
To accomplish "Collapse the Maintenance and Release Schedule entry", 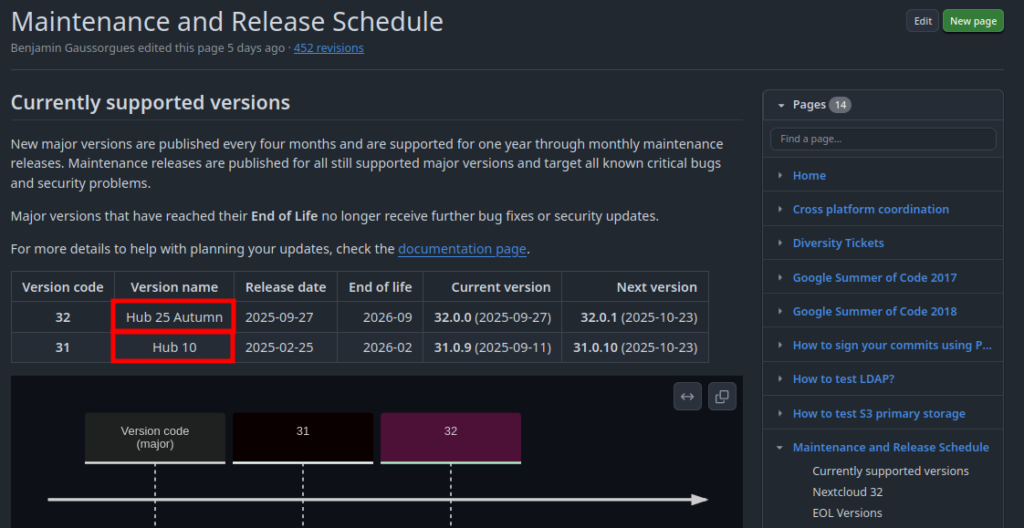I will 780,448.
